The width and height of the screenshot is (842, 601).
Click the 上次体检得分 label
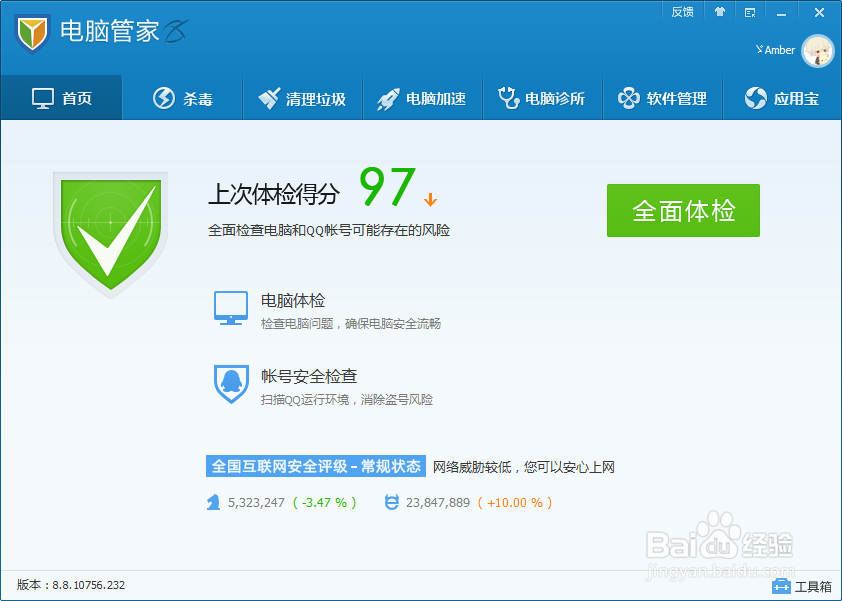pyautogui.click(x=274, y=194)
